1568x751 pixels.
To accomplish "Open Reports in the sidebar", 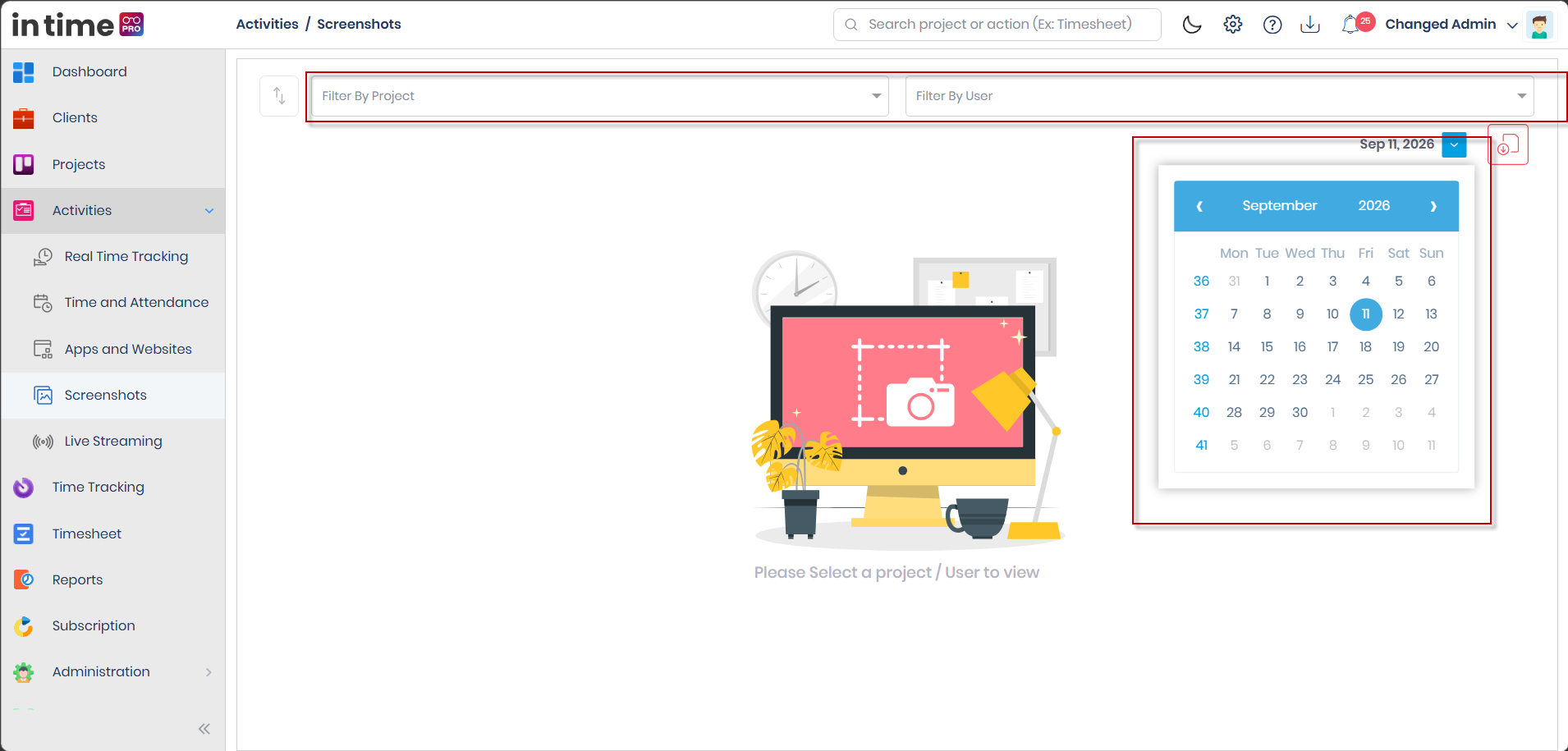I will (x=112, y=579).
